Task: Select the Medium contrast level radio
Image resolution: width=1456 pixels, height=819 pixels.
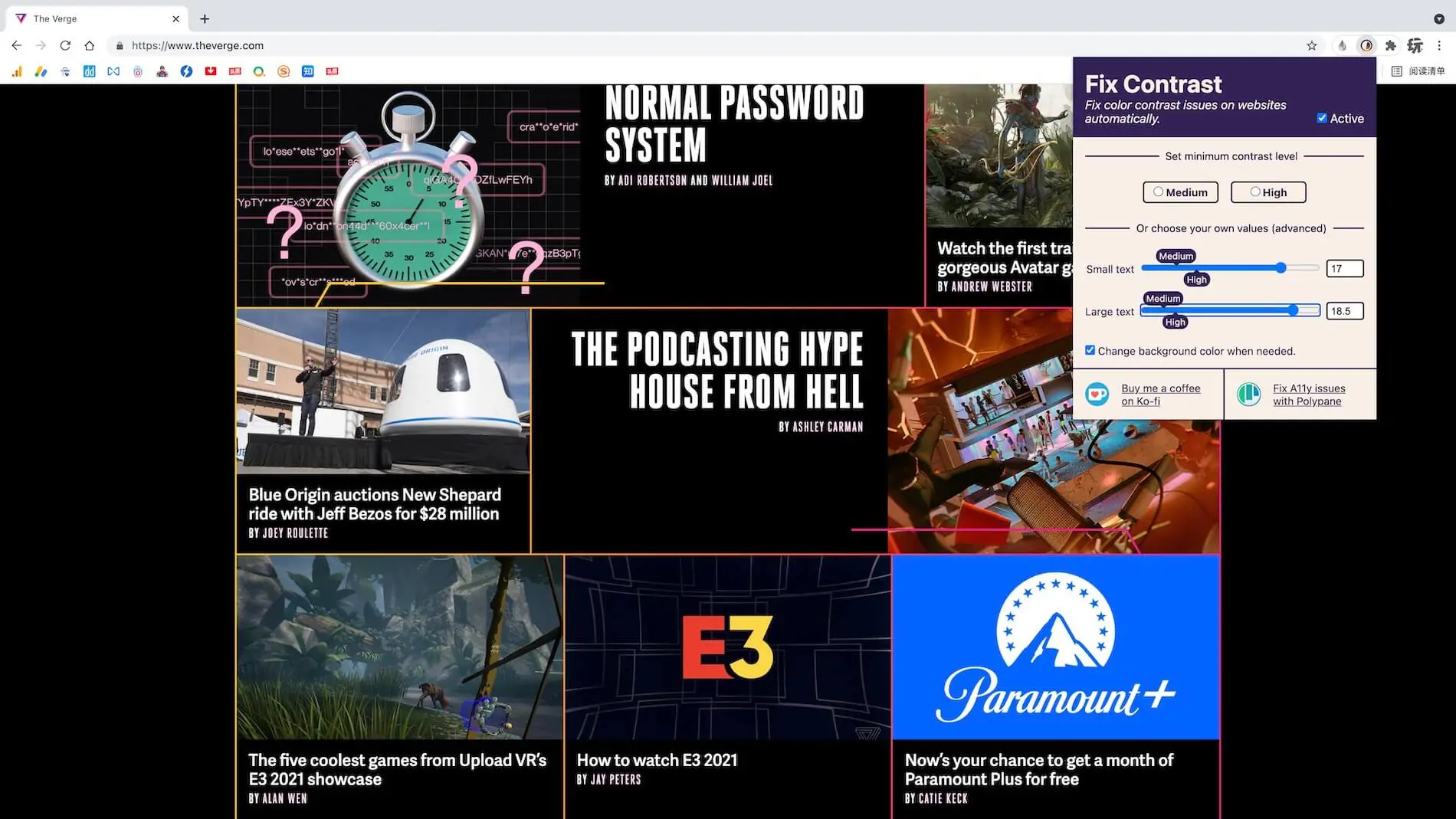Action: click(x=1158, y=192)
